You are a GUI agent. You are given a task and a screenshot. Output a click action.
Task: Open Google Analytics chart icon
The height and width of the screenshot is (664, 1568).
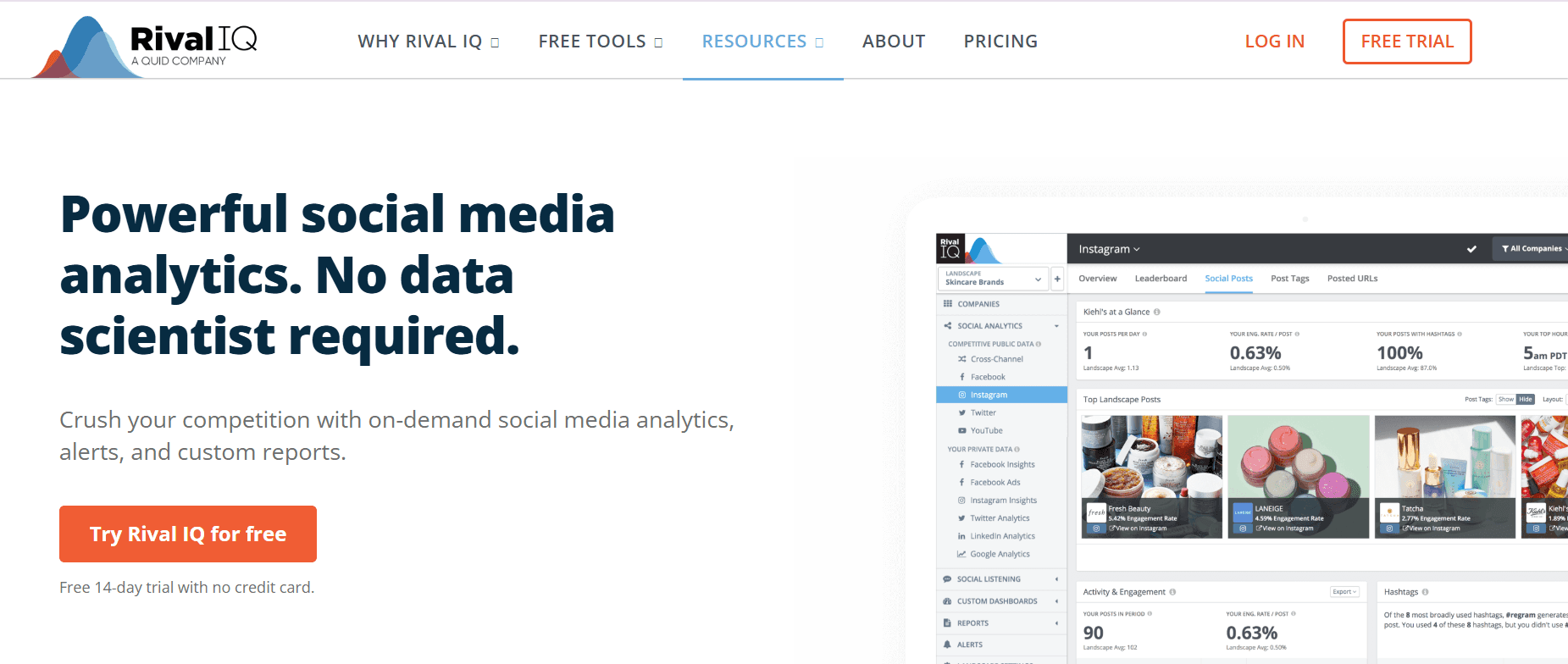pos(962,554)
